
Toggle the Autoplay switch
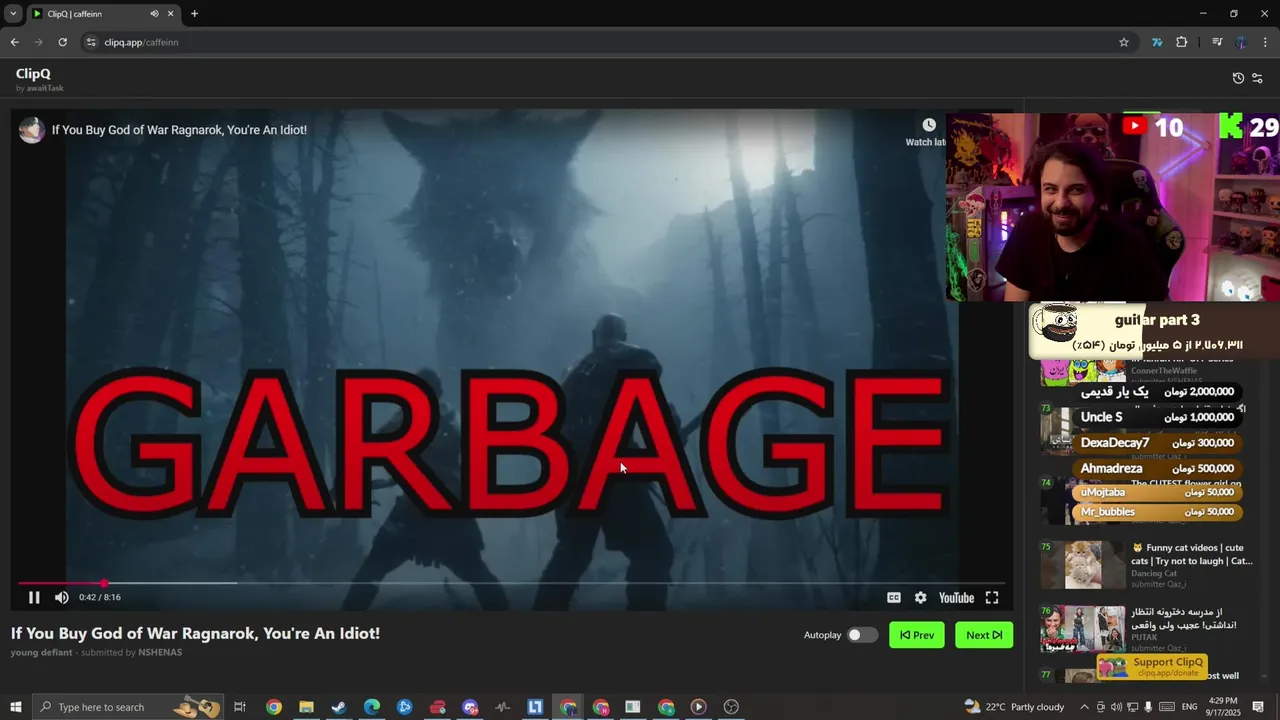[862, 635]
